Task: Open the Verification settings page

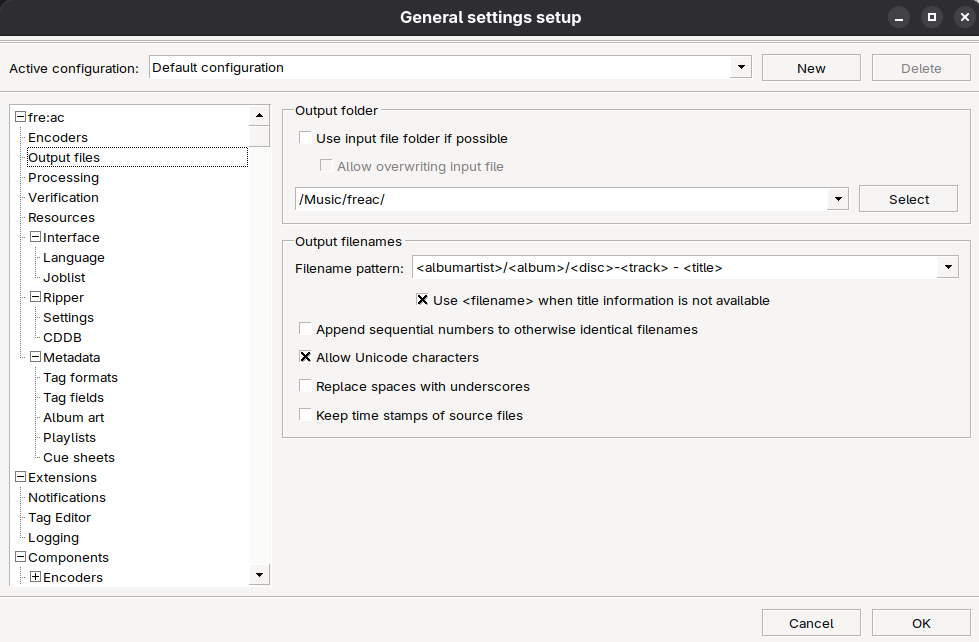Action: (63, 197)
